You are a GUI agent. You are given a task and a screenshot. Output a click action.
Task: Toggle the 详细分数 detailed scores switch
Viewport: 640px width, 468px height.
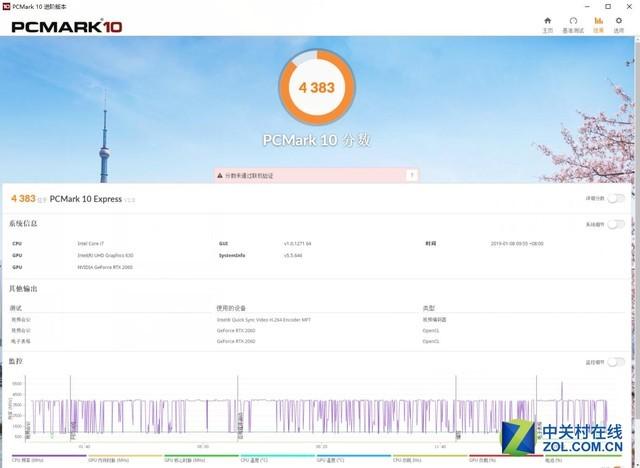tap(616, 198)
